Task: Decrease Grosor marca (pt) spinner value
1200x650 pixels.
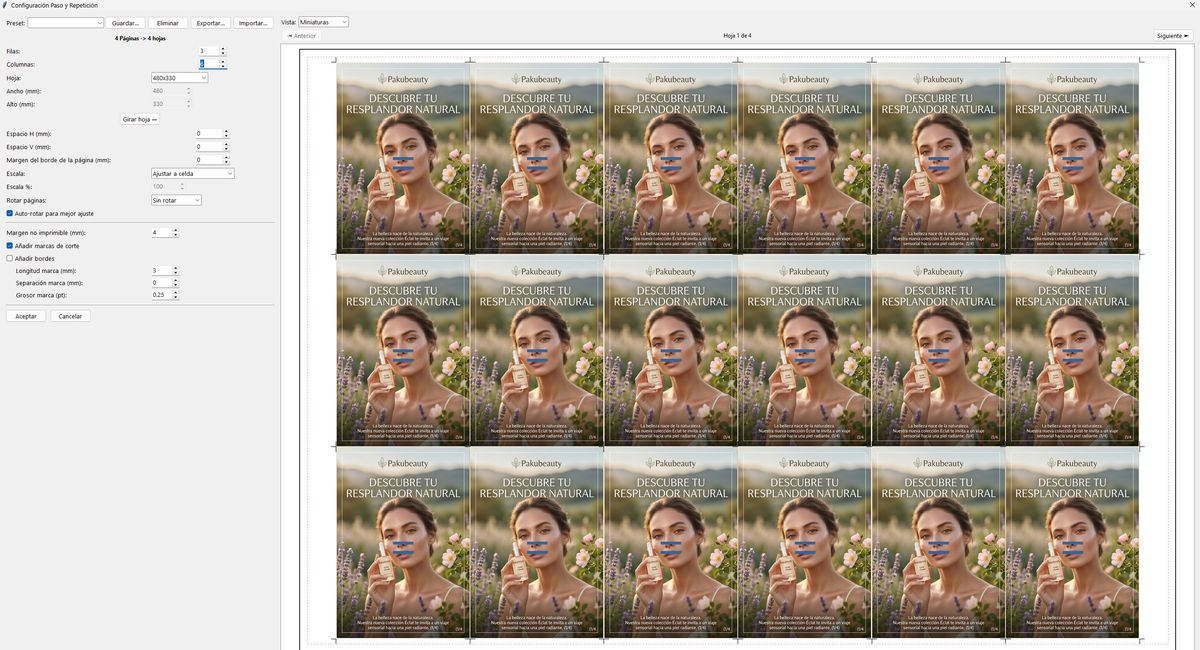Action: point(176,298)
